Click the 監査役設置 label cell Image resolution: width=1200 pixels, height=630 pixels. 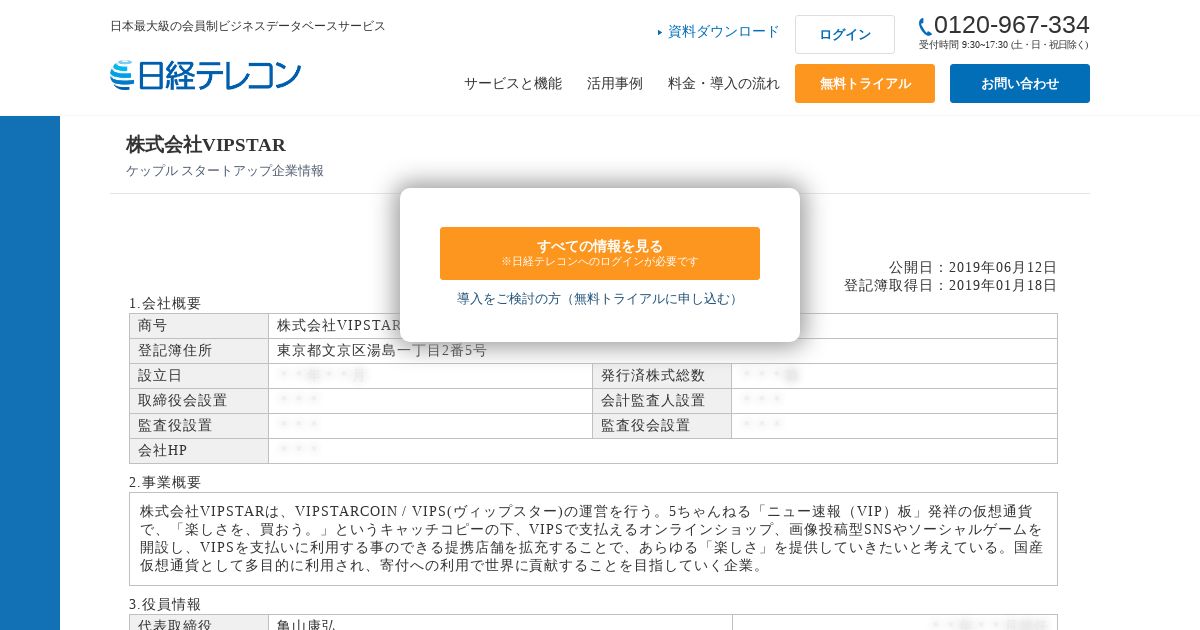click(x=199, y=426)
